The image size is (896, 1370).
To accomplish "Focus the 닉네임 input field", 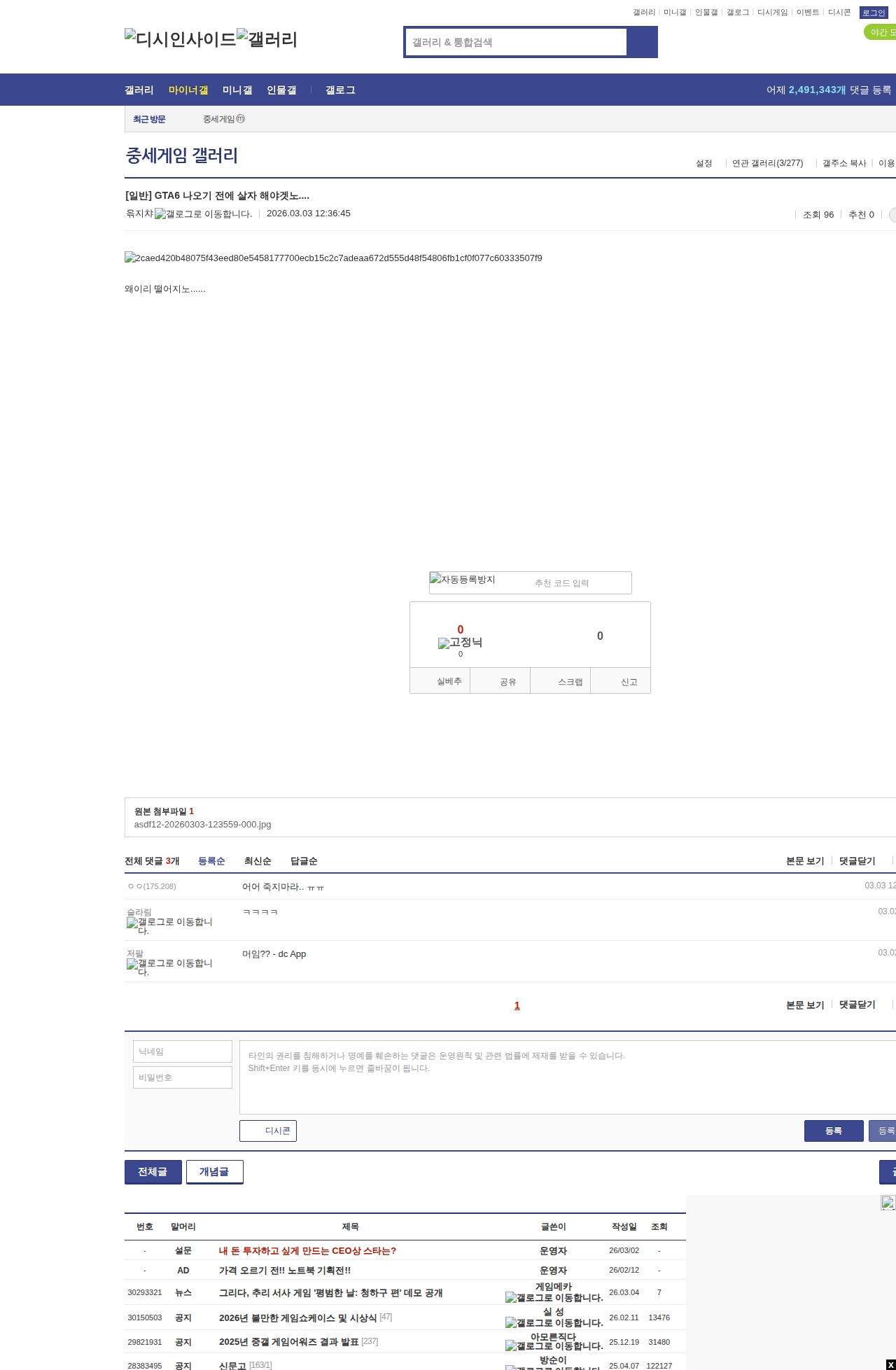I will (x=183, y=1051).
